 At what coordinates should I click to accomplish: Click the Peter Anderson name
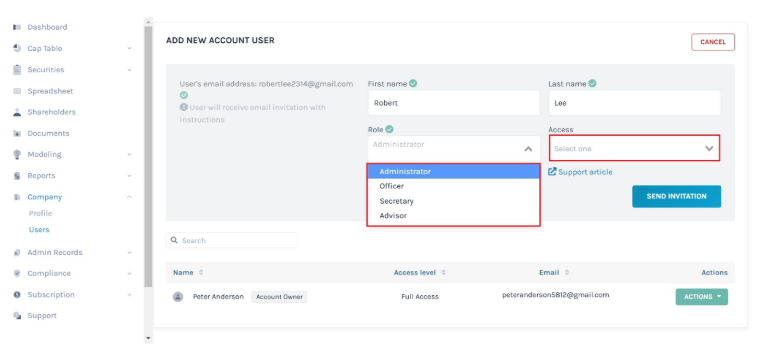coord(218,296)
